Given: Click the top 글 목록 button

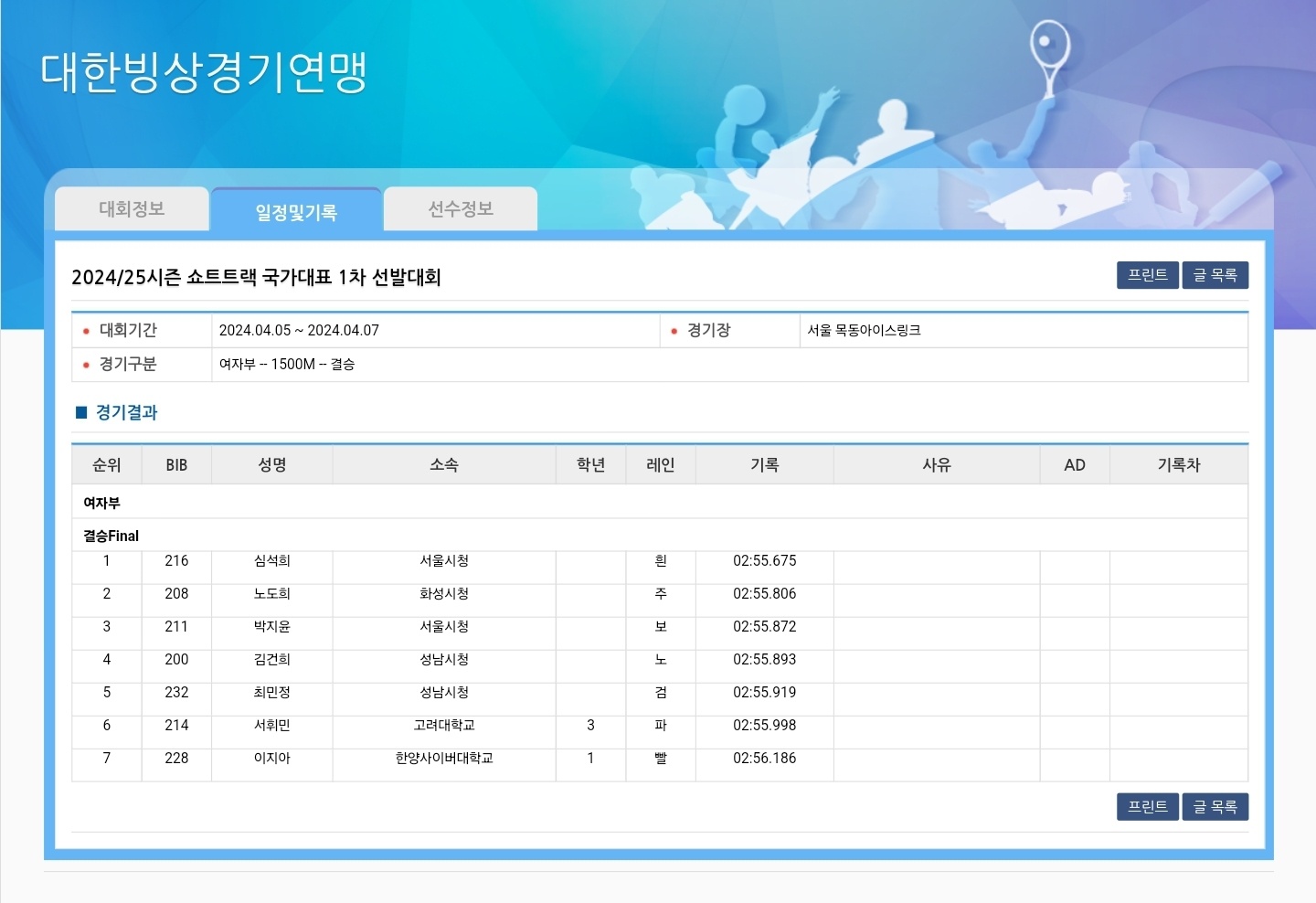Looking at the screenshot, I should click(1215, 275).
